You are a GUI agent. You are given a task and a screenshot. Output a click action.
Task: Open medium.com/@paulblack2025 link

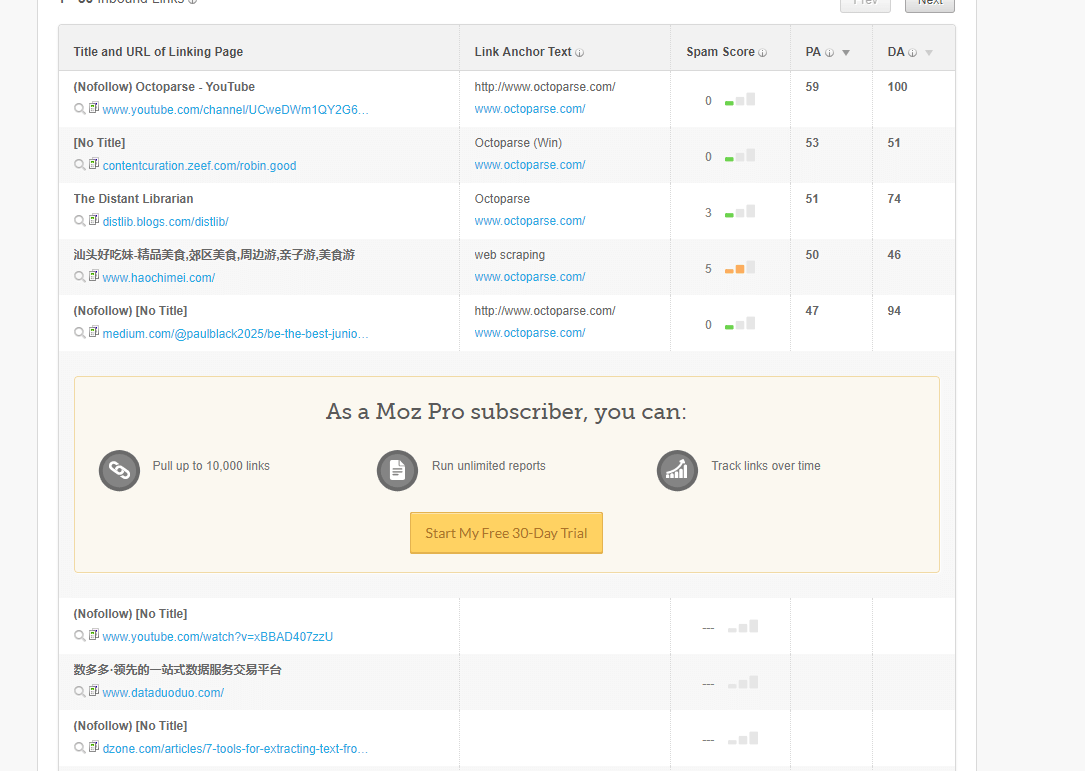[235, 334]
